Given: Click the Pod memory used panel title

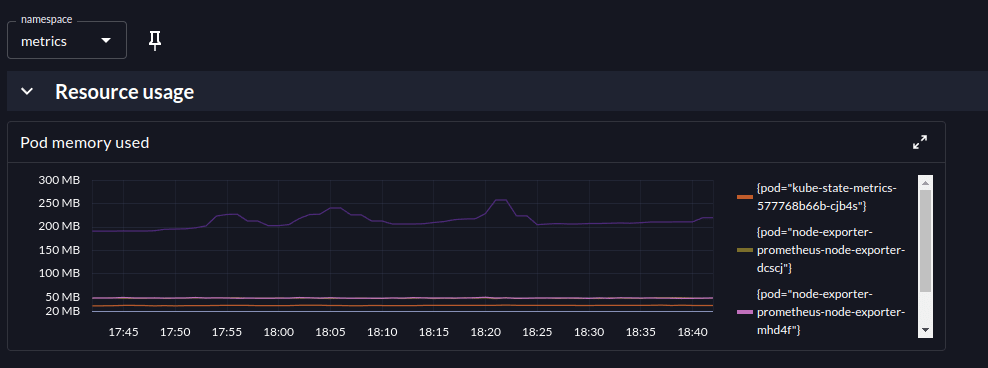Looking at the screenshot, I should click(x=84, y=142).
